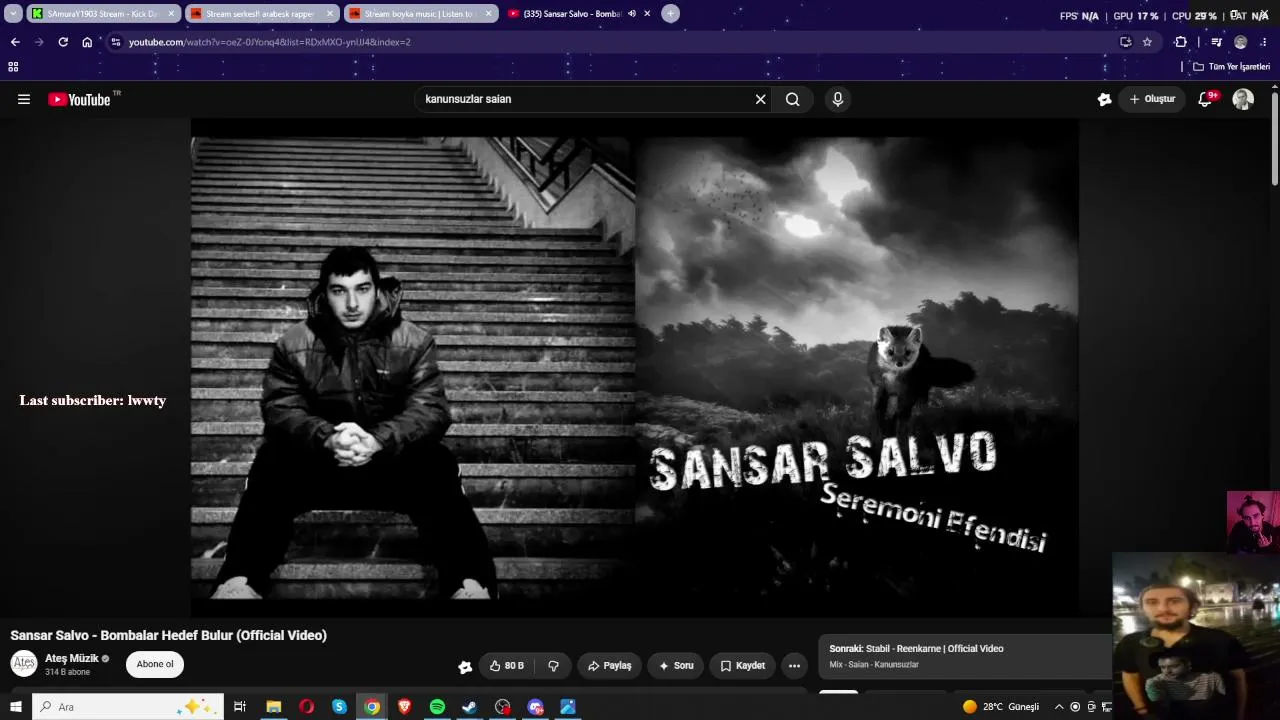Screen dimensions: 1280x720
Task: Switch to the arabesk rapper tab
Action: [262, 13]
